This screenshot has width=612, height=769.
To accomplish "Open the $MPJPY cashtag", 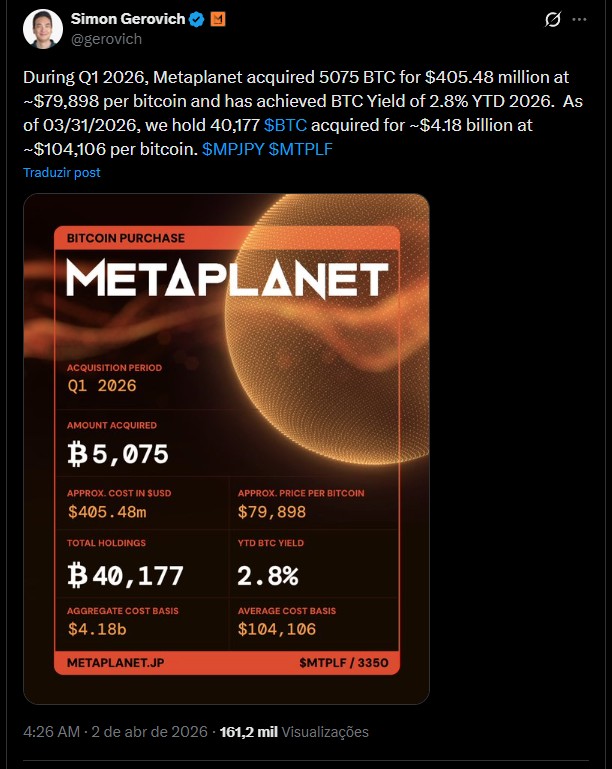I will (233, 149).
